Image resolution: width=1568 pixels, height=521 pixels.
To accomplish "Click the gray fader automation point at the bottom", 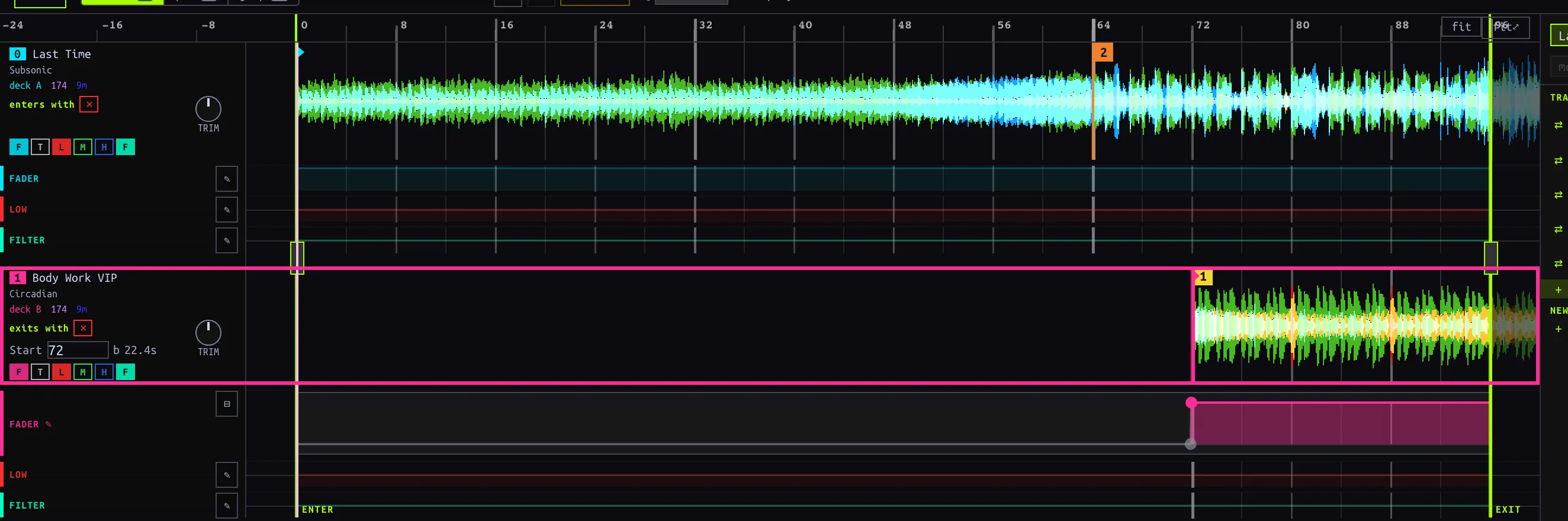I will (1191, 444).
